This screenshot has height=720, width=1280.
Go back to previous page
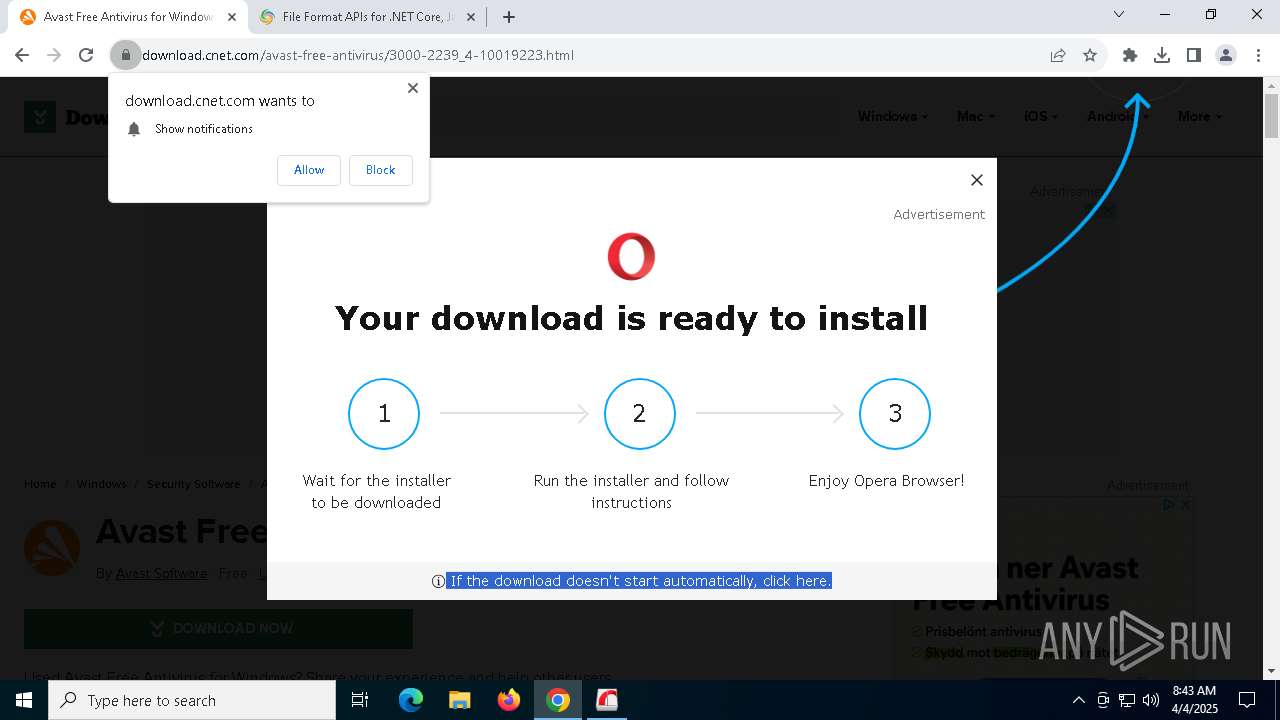(x=22, y=55)
